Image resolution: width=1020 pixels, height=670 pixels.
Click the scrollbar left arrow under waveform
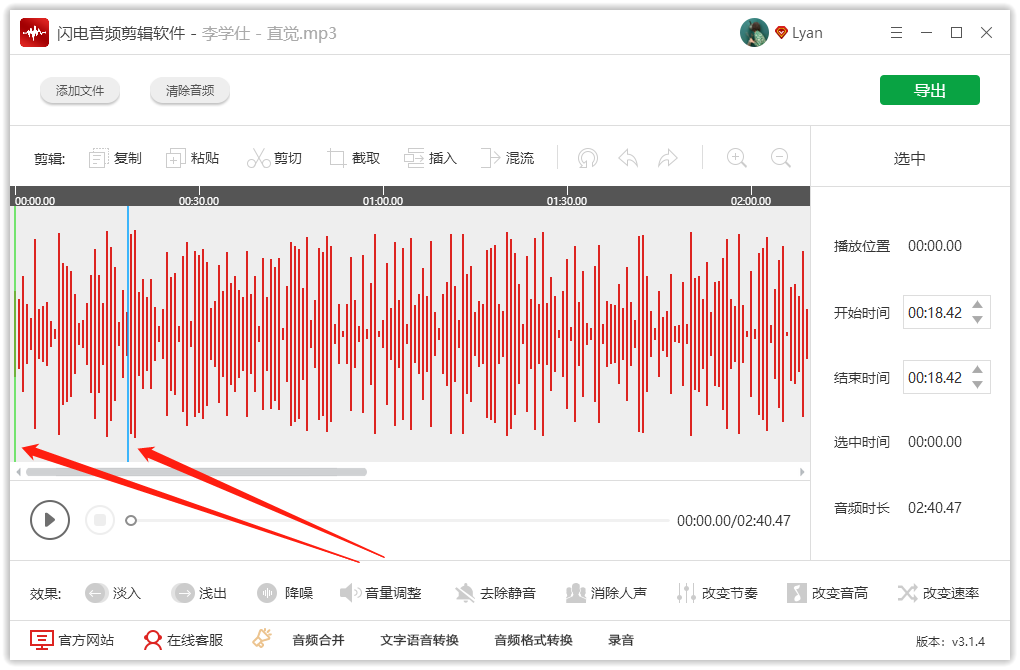[x=19, y=472]
